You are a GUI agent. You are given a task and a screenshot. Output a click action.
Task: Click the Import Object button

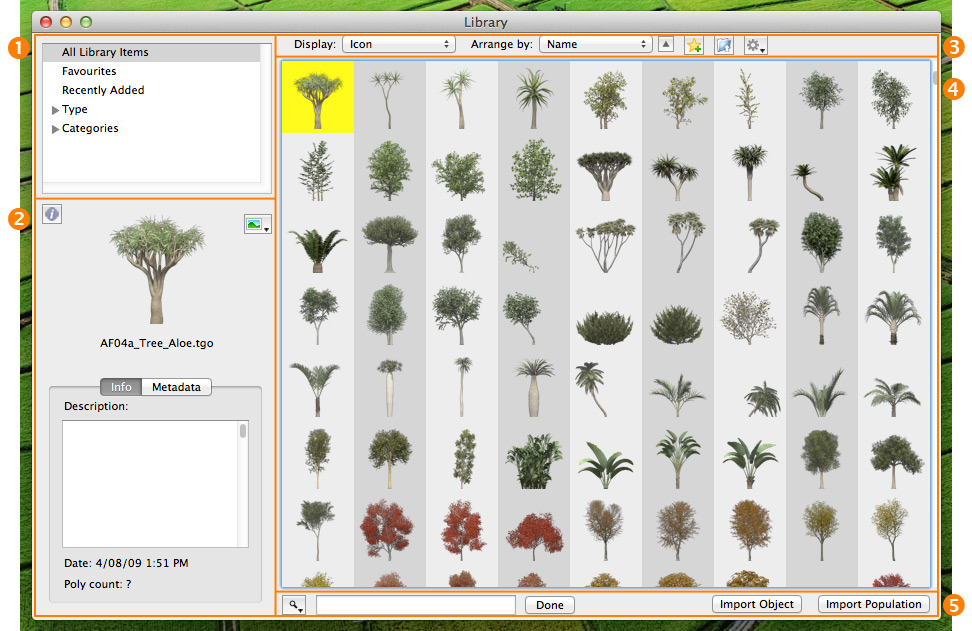coord(756,604)
